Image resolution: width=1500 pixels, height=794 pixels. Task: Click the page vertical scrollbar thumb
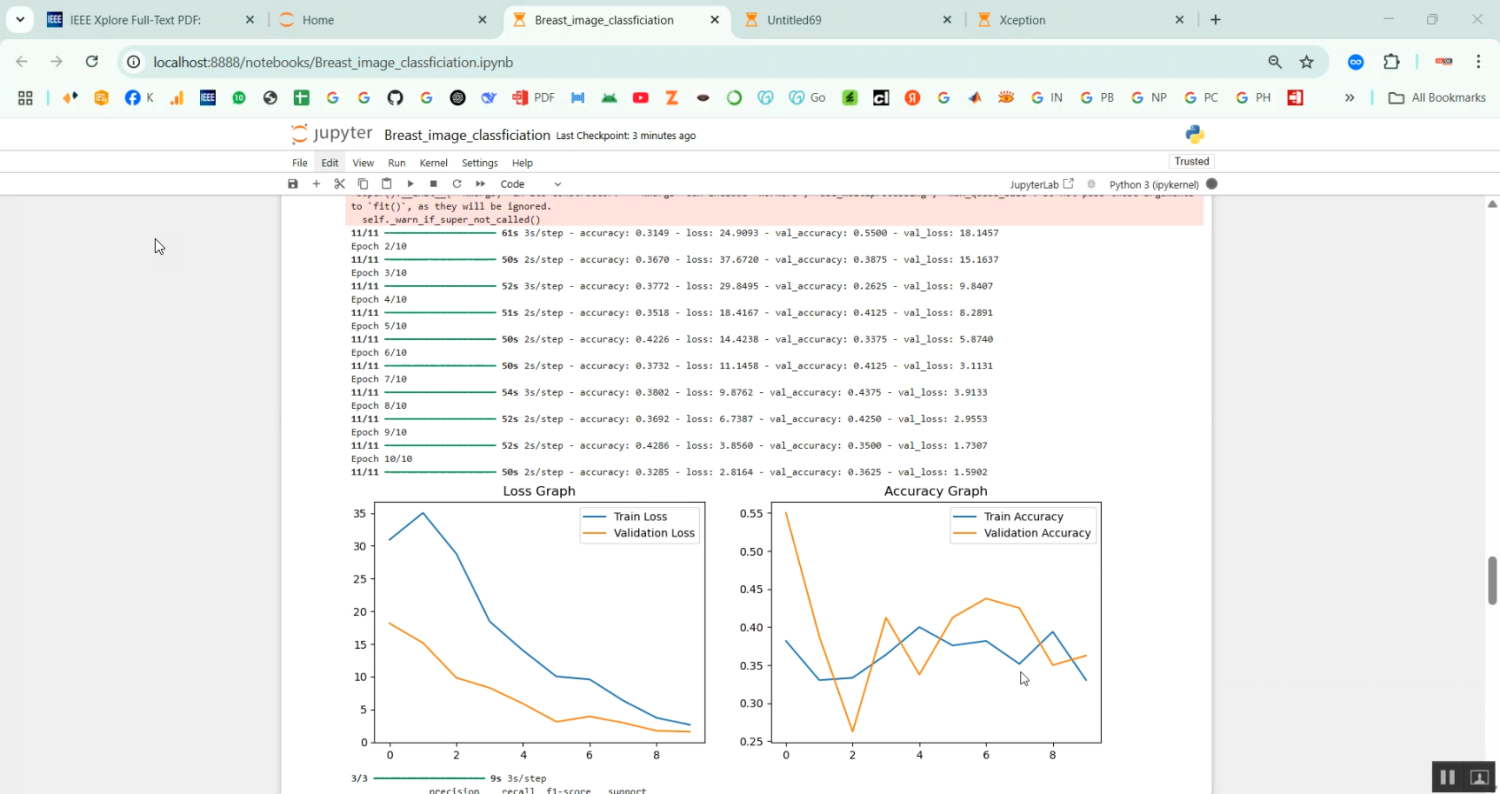click(x=1492, y=580)
